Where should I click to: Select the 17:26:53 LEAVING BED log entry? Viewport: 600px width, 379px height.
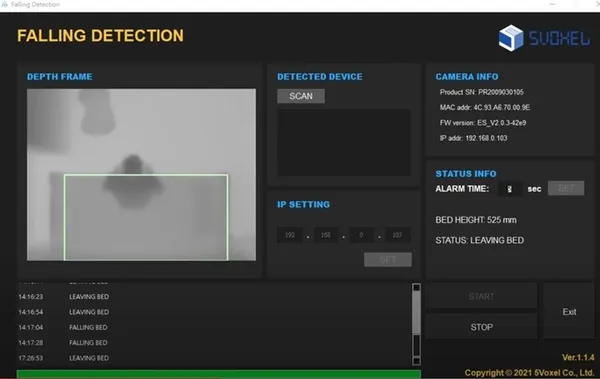(x=64, y=358)
